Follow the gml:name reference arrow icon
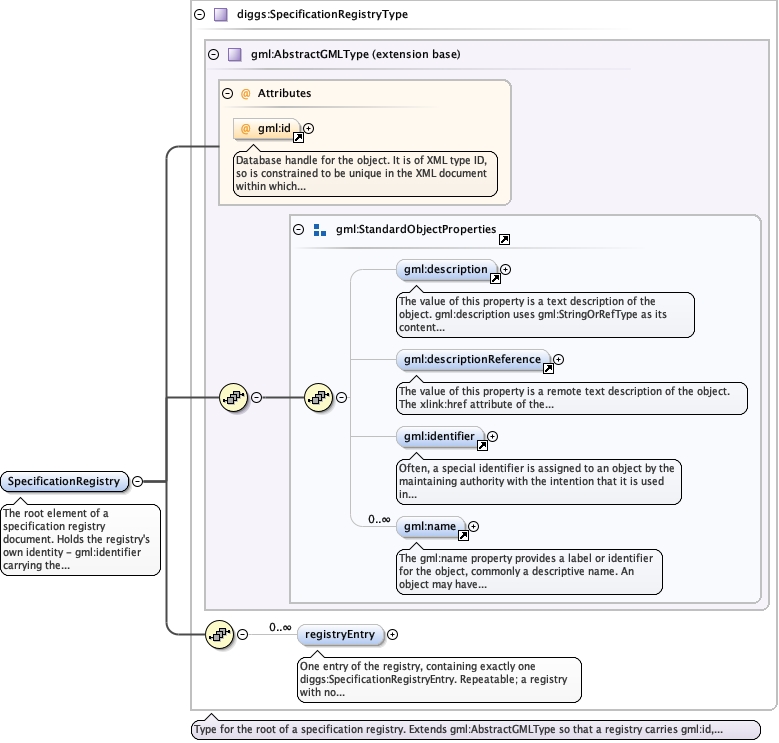 click(463, 535)
